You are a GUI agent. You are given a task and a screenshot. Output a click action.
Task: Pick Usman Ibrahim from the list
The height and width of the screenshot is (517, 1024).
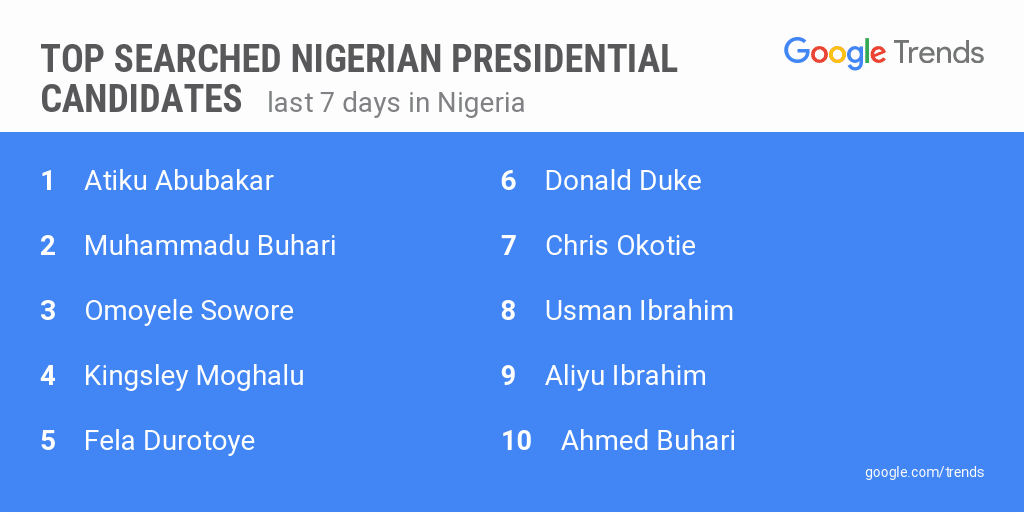pyautogui.click(x=639, y=311)
